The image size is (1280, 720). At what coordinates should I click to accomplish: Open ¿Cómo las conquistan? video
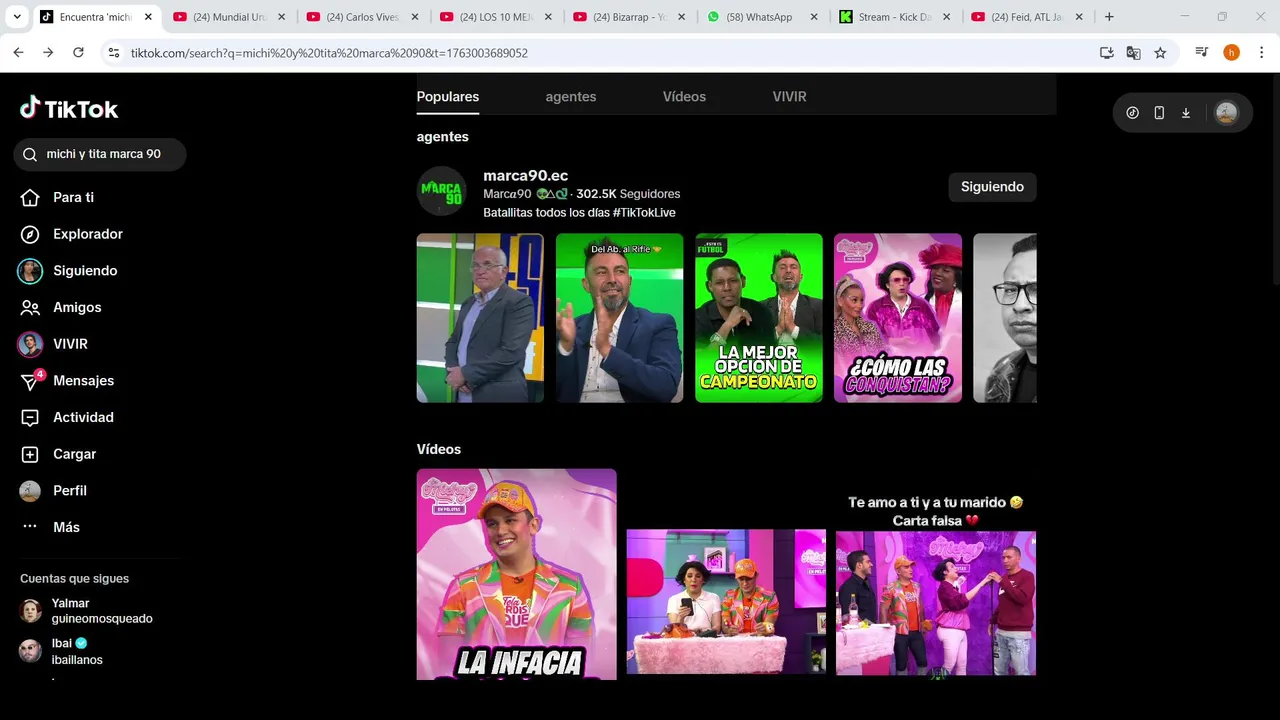click(x=898, y=318)
